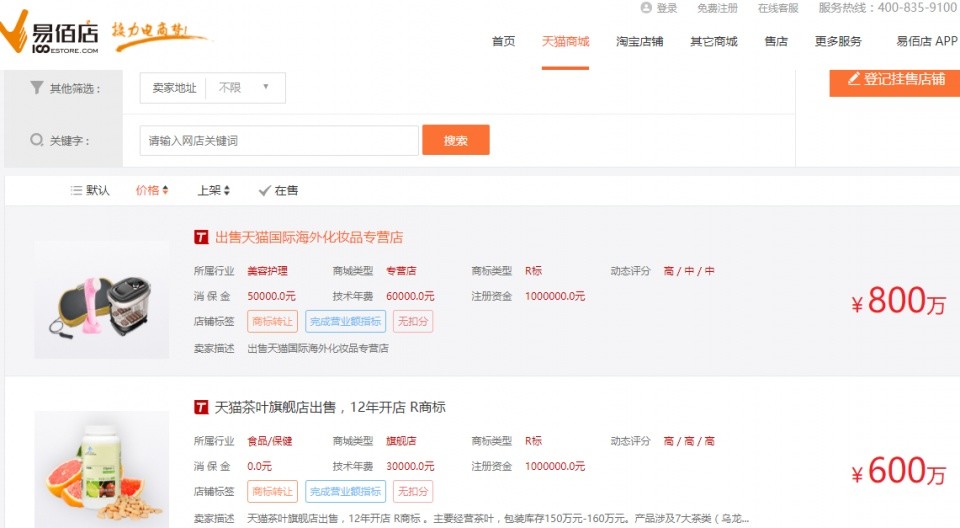The height and width of the screenshot is (528, 960).
Task: Click tea listing seller description text
Action: point(498,518)
